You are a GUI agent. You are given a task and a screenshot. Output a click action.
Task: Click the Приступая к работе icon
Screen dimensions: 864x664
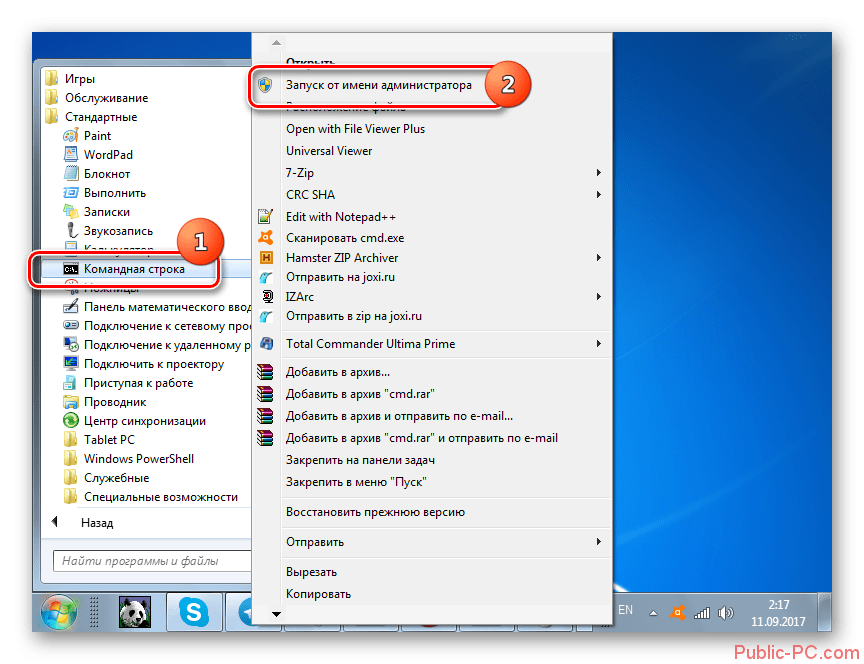(x=71, y=382)
